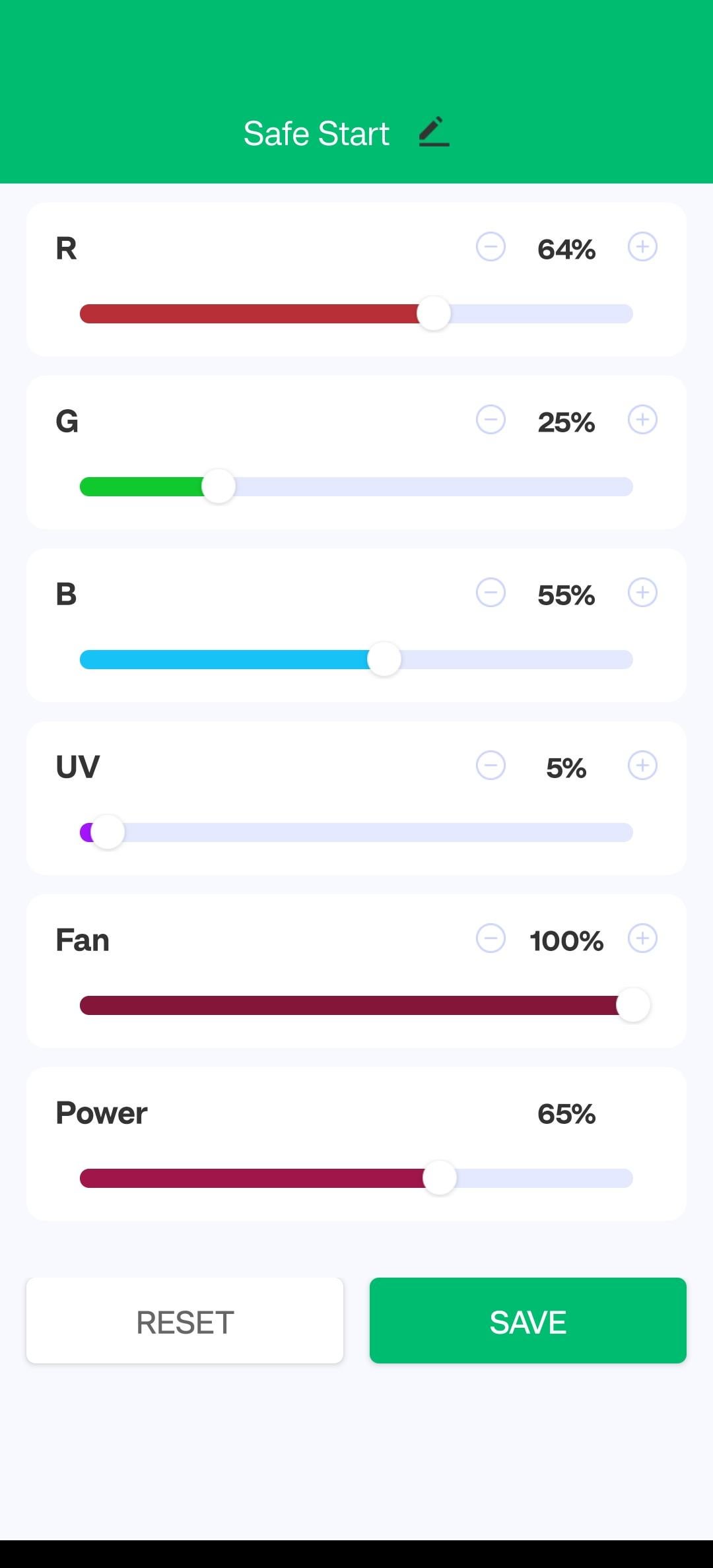This screenshot has width=713, height=1568.
Task: Click the green G slider handle
Action: click(x=219, y=486)
